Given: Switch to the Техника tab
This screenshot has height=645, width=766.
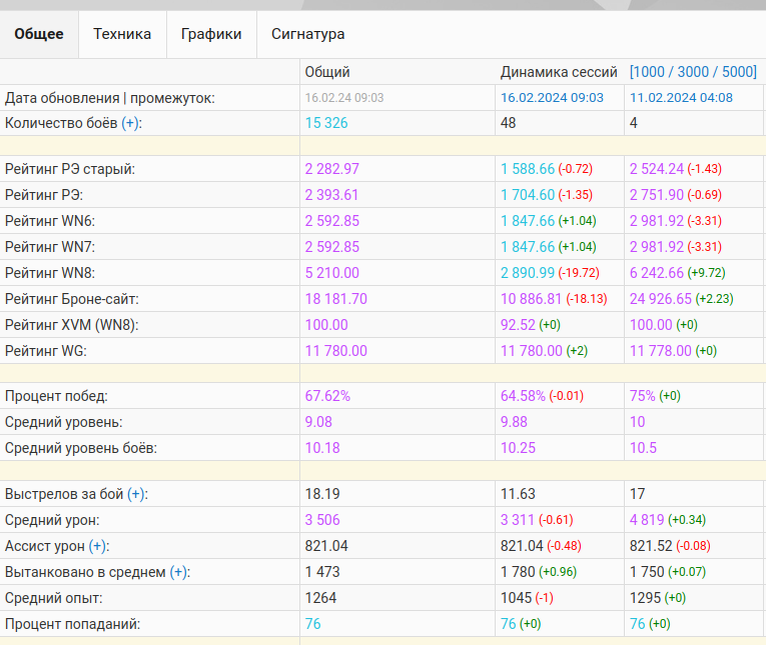Looking at the screenshot, I should click(x=122, y=34).
